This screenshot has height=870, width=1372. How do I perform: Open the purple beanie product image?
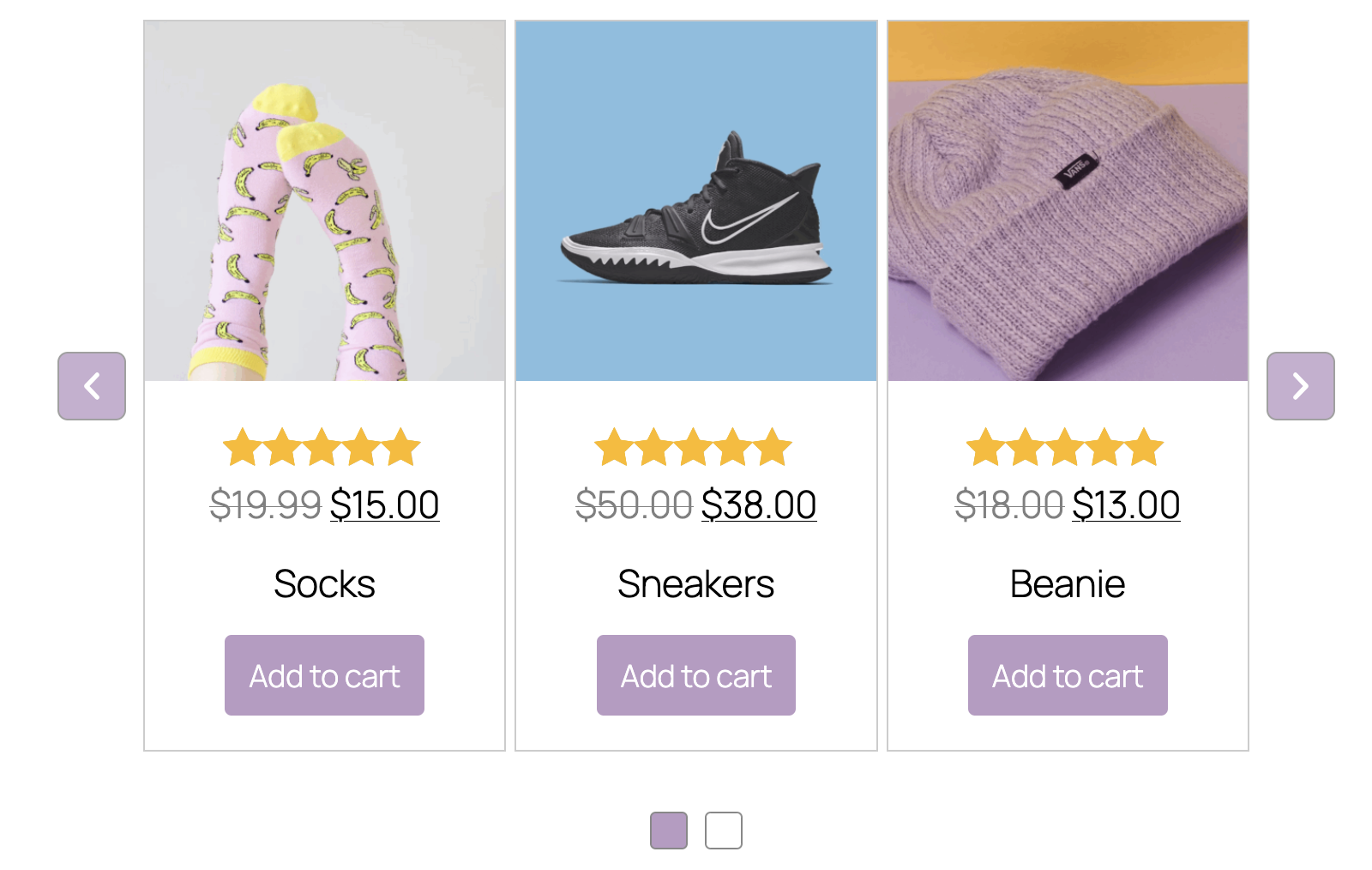(1068, 202)
